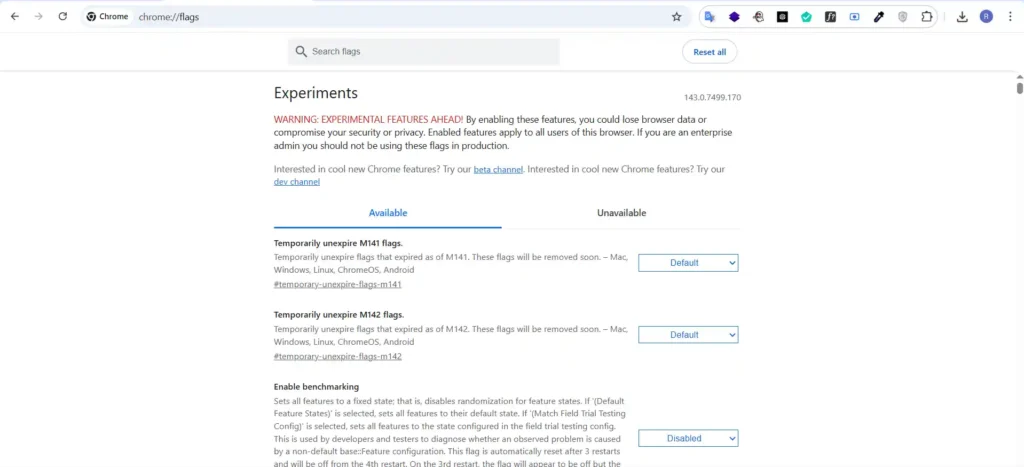Screen dimensions: 1024x467
Task: Navigate back using the back arrow
Action: 14,17
